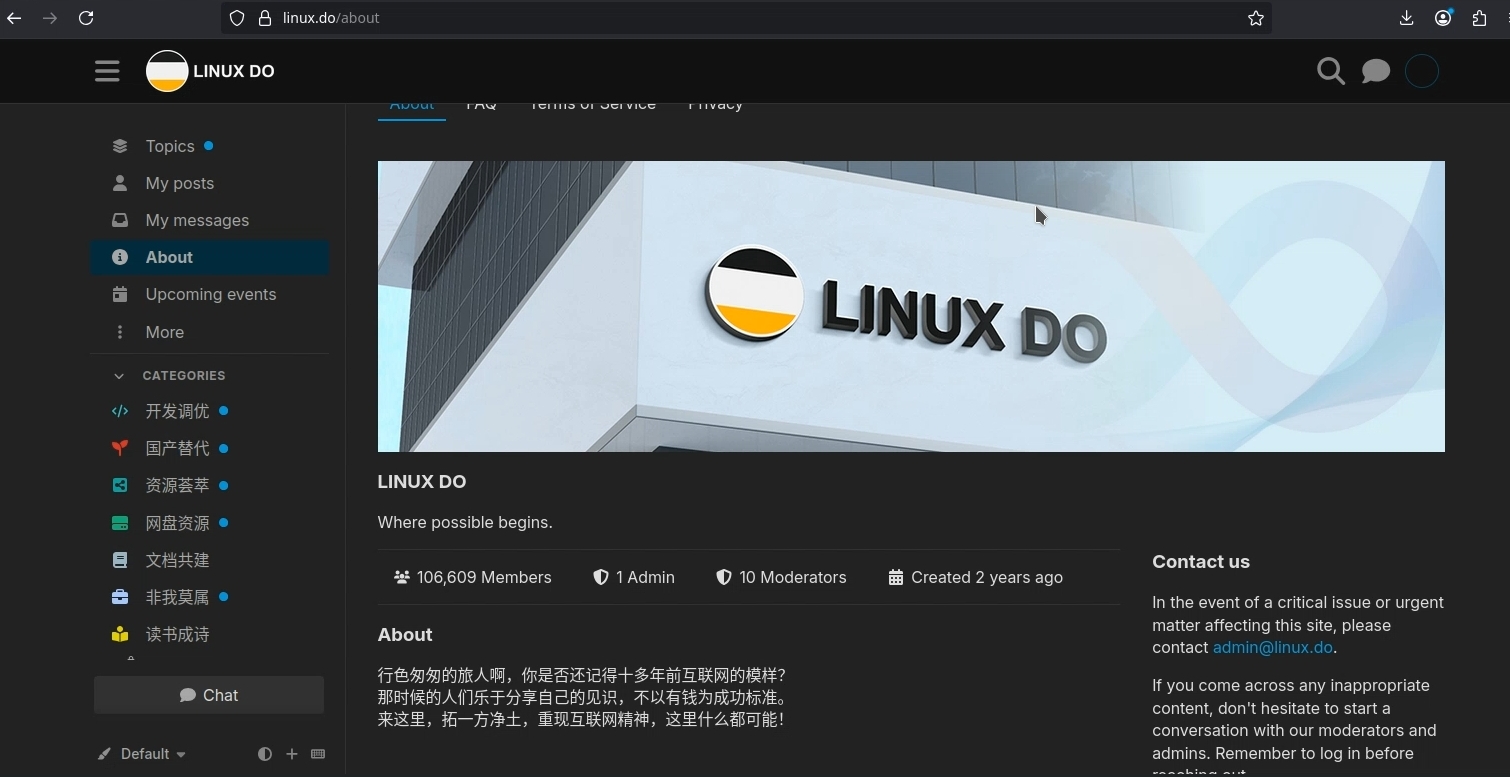Reload the page with refresh button
The height and width of the screenshot is (777, 1510).
tap(86, 18)
